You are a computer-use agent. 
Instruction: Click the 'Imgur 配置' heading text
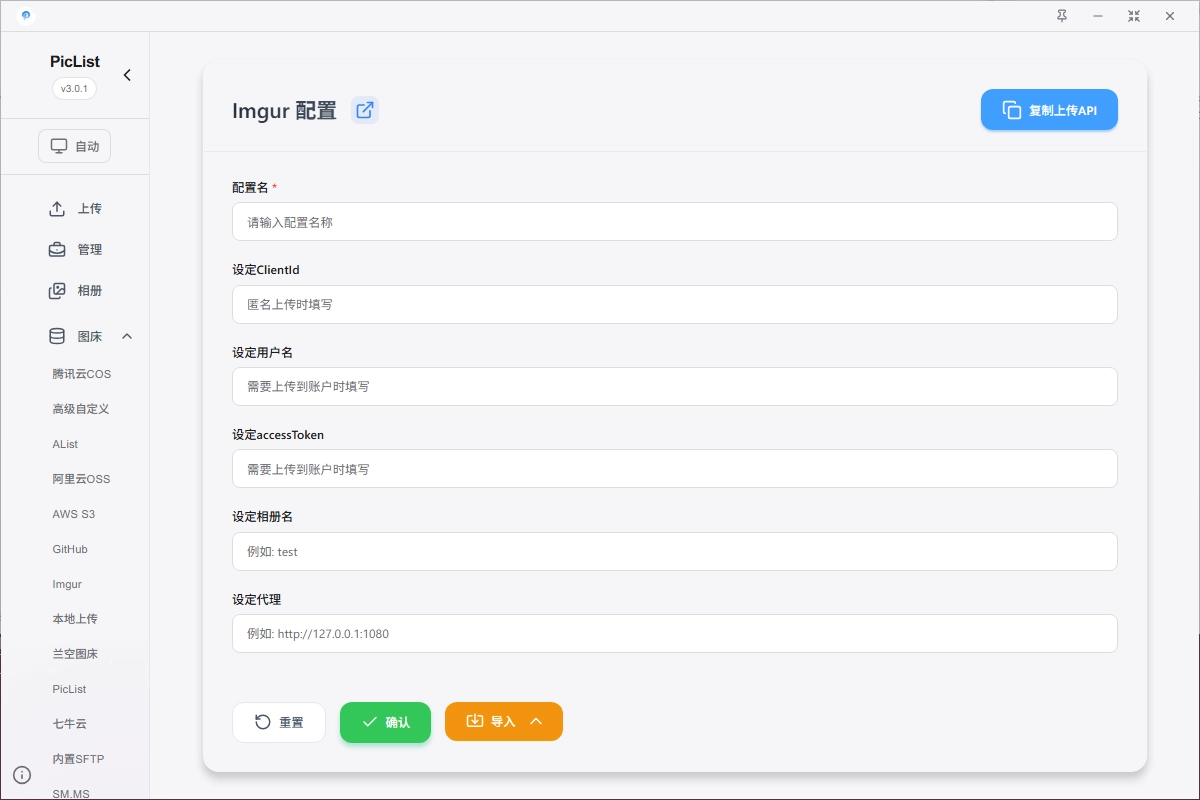(x=284, y=110)
